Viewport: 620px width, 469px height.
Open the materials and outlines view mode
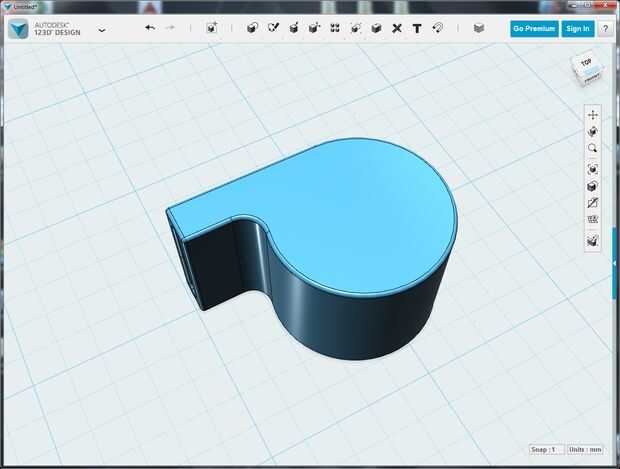(592, 186)
